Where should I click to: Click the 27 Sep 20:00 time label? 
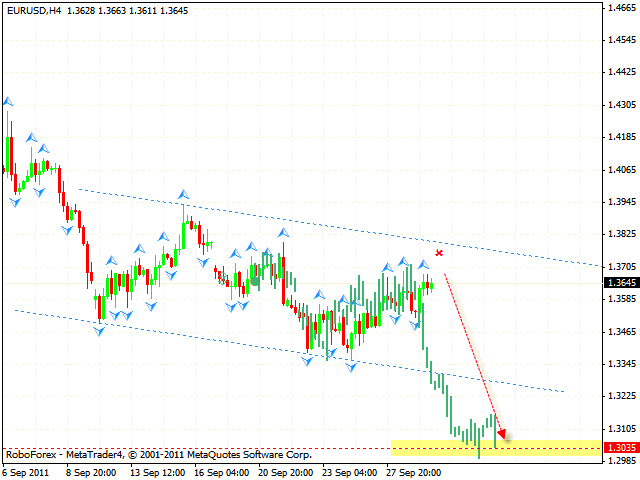click(417, 472)
